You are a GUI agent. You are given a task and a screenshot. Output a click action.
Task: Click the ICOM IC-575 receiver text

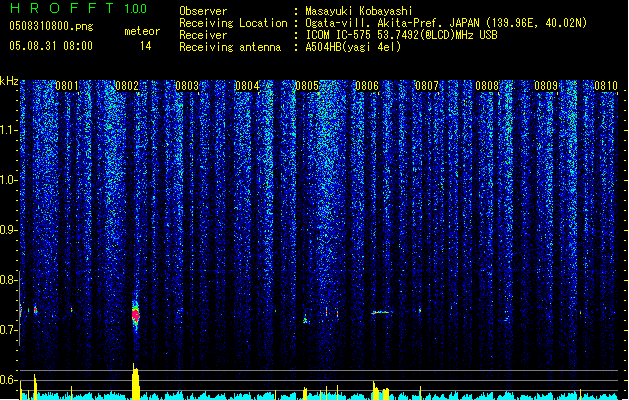coord(401,35)
